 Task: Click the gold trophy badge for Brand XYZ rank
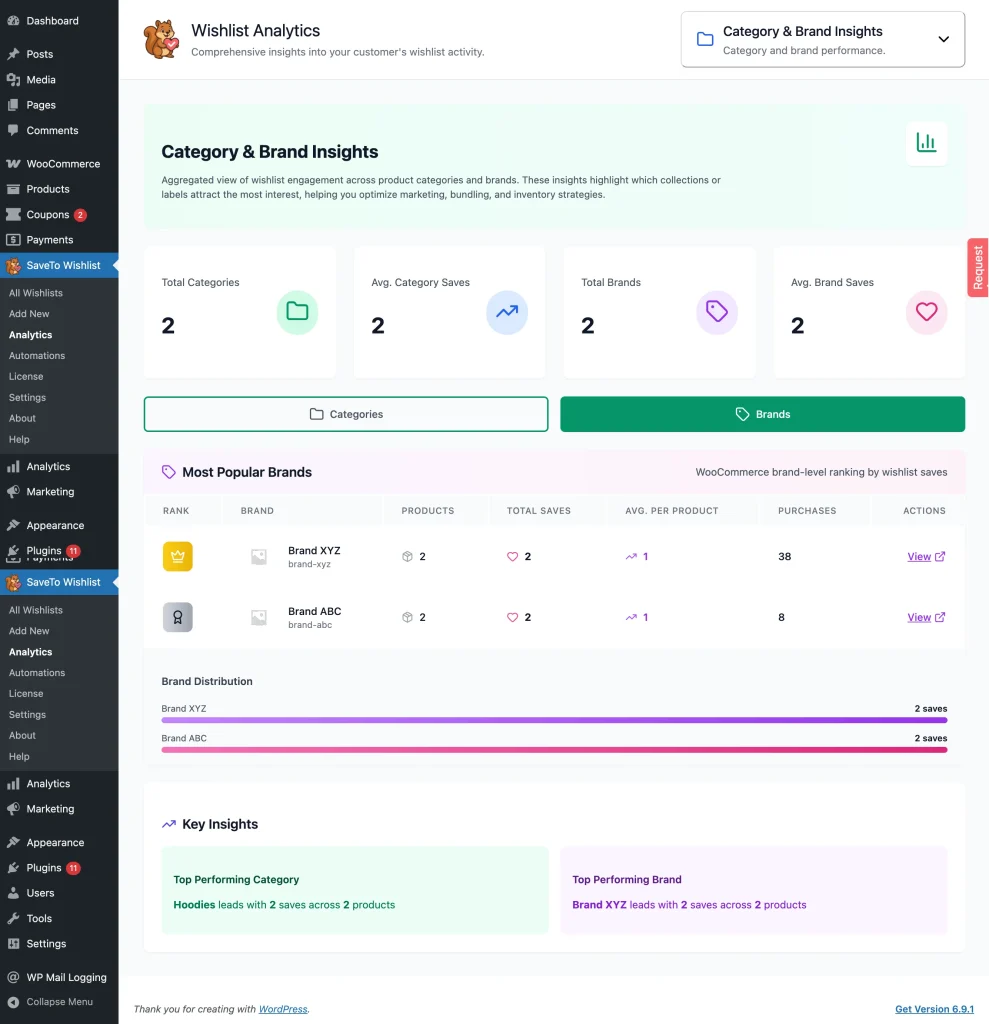point(178,556)
